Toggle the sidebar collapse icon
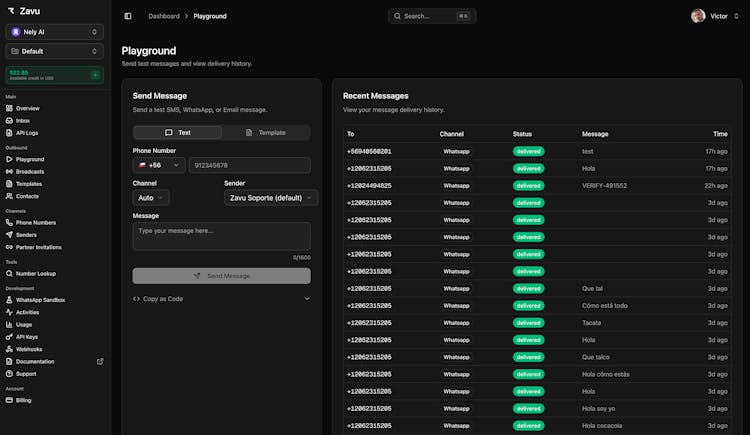 pyautogui.click(x=128, y=16)
